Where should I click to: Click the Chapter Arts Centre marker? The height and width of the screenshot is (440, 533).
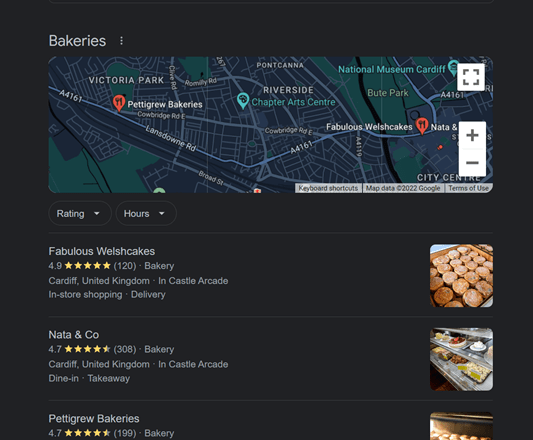(243, 101)
